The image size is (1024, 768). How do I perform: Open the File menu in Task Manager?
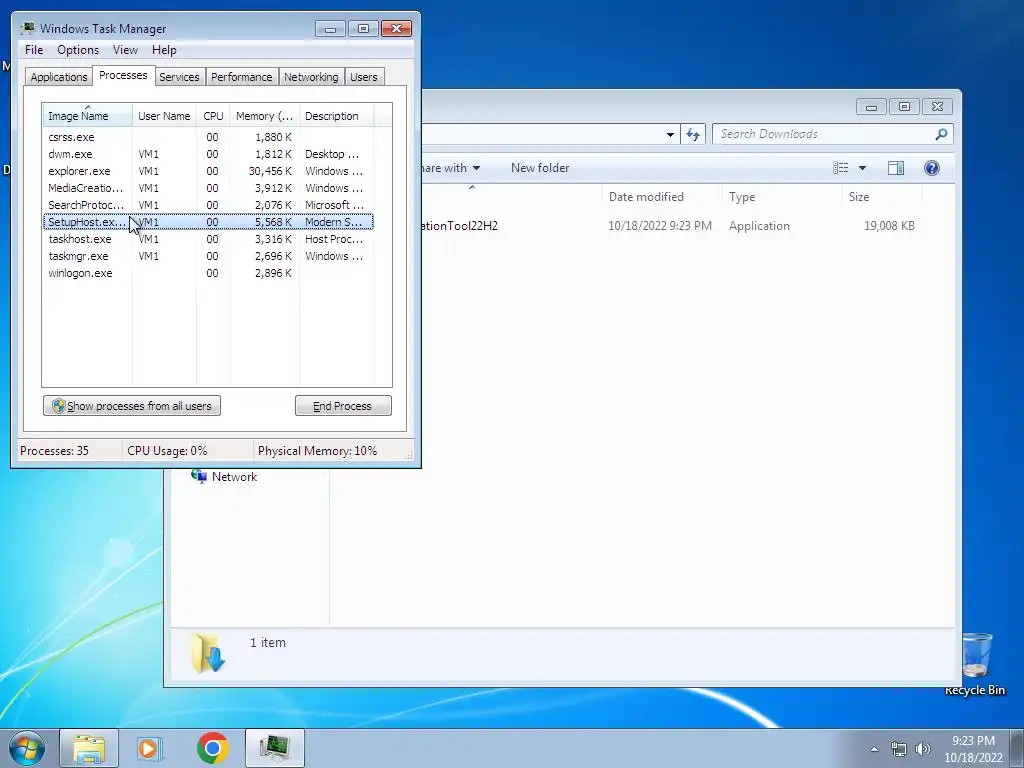[34, 50]
